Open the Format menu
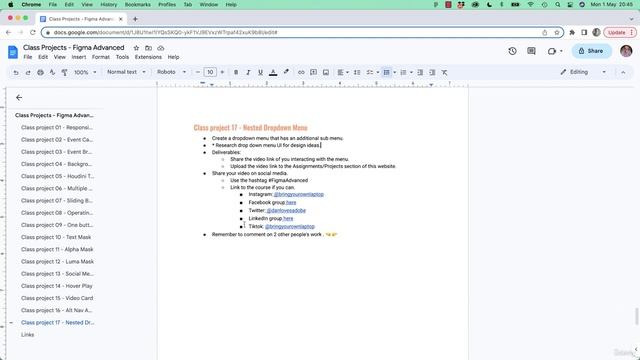This screenshot has width=640, height=360. [101, 57]
